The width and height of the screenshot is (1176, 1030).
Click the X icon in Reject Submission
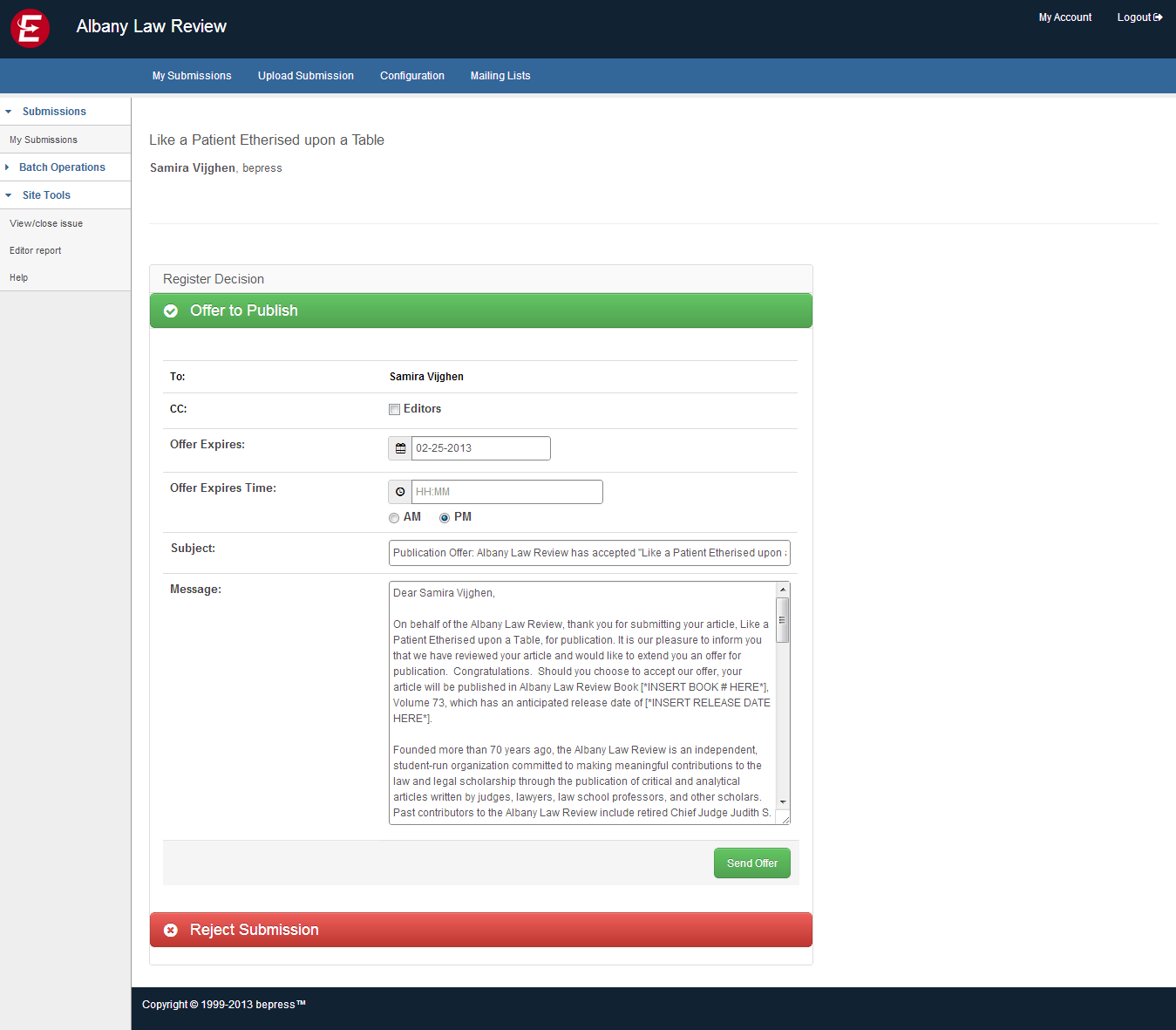click(171, 931)
